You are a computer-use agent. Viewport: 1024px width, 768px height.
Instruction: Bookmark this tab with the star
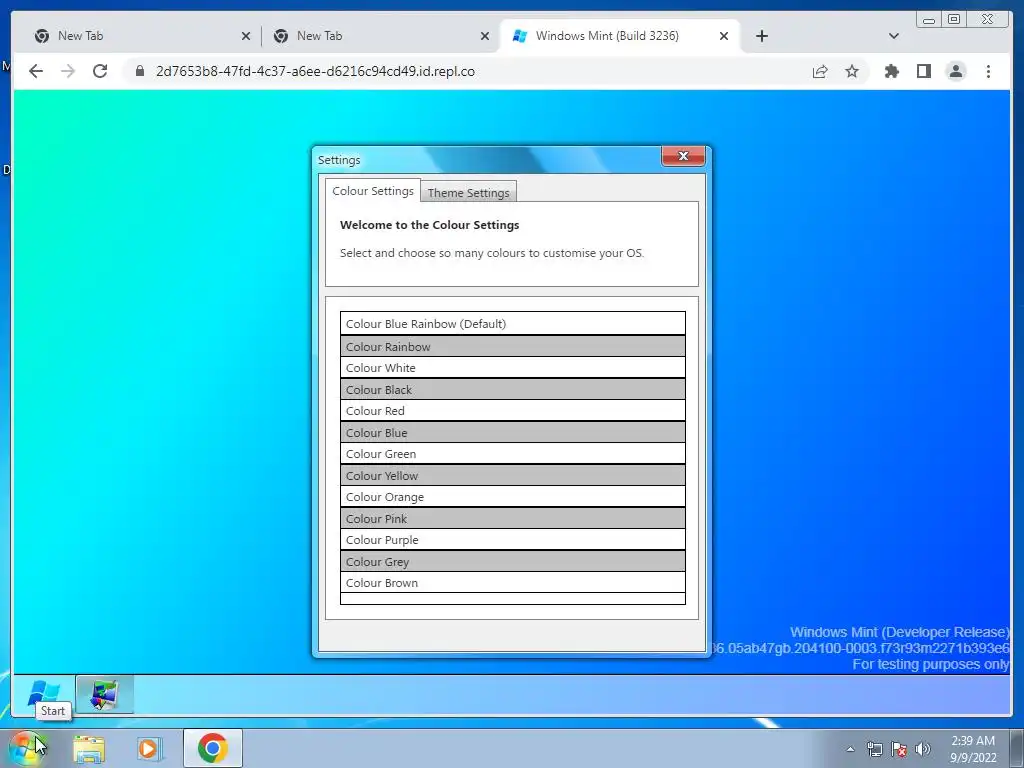(852, 71)
